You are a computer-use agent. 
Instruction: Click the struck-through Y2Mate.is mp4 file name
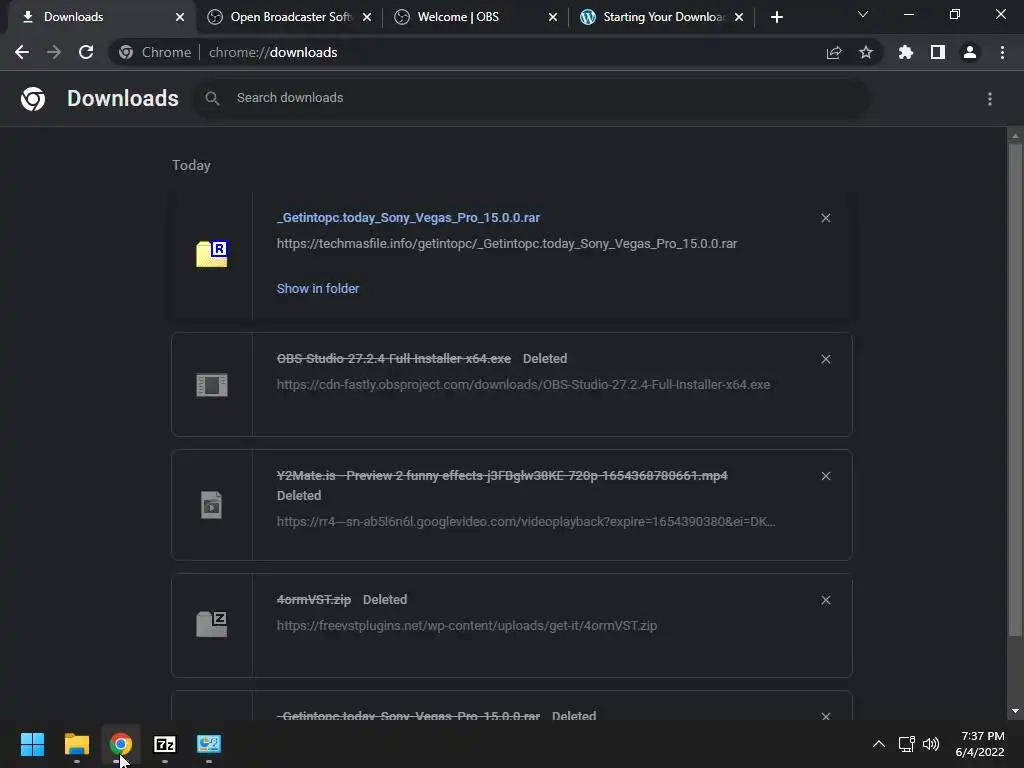click(x=502, y=475)
